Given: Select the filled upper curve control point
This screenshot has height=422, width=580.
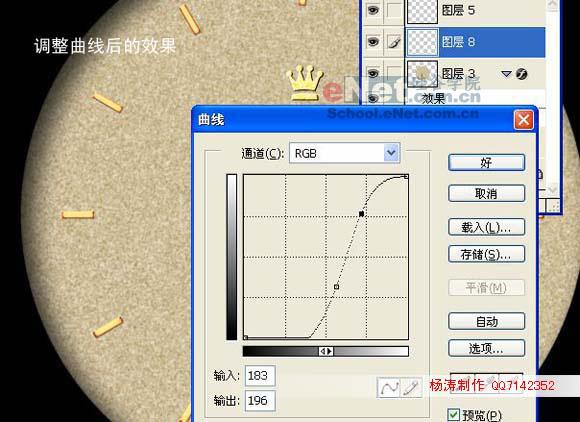Looking at the screenshot, I should (x=361, y=214).
